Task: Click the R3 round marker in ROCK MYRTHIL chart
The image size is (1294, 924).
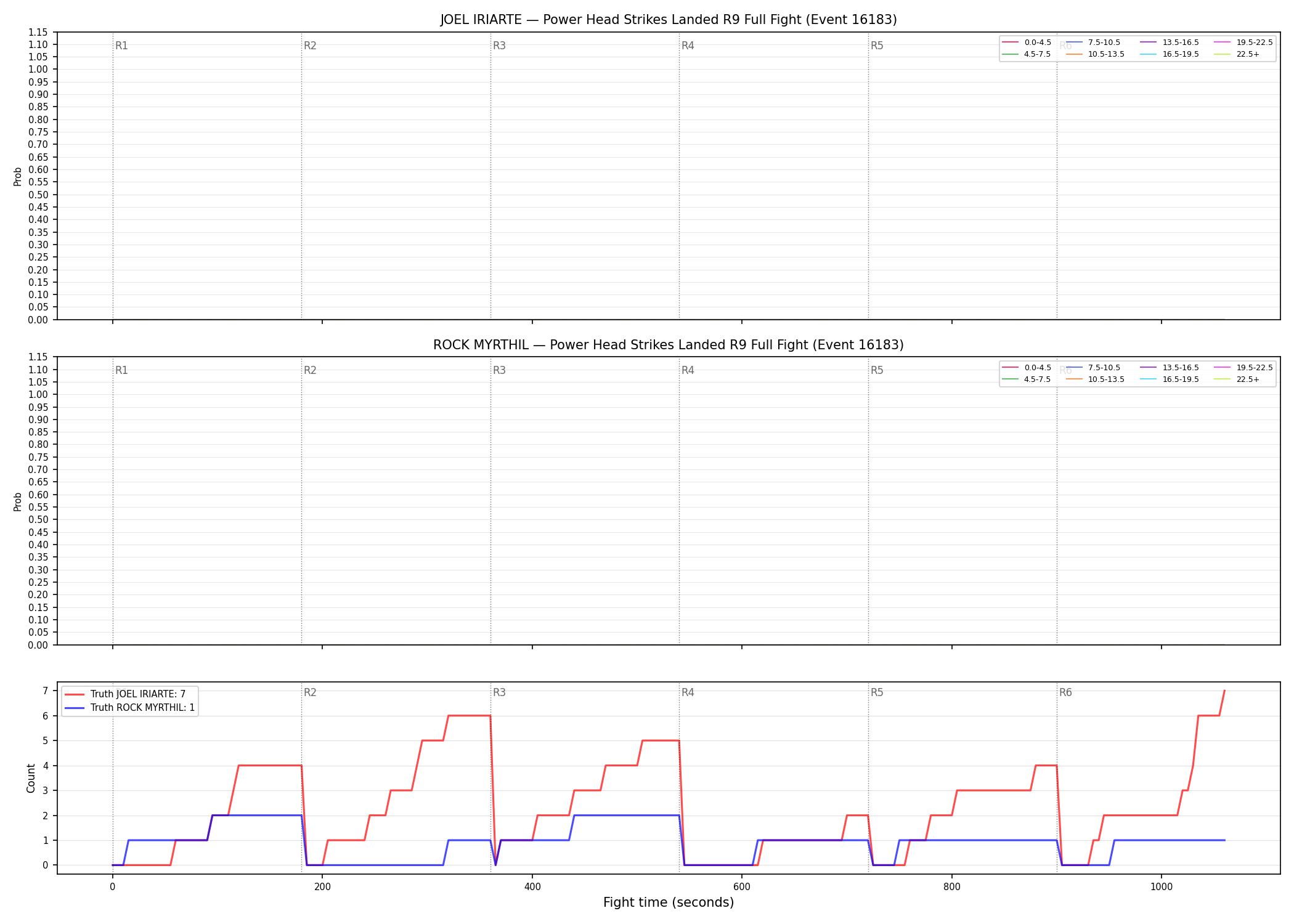Action: [x=499, y=370]
